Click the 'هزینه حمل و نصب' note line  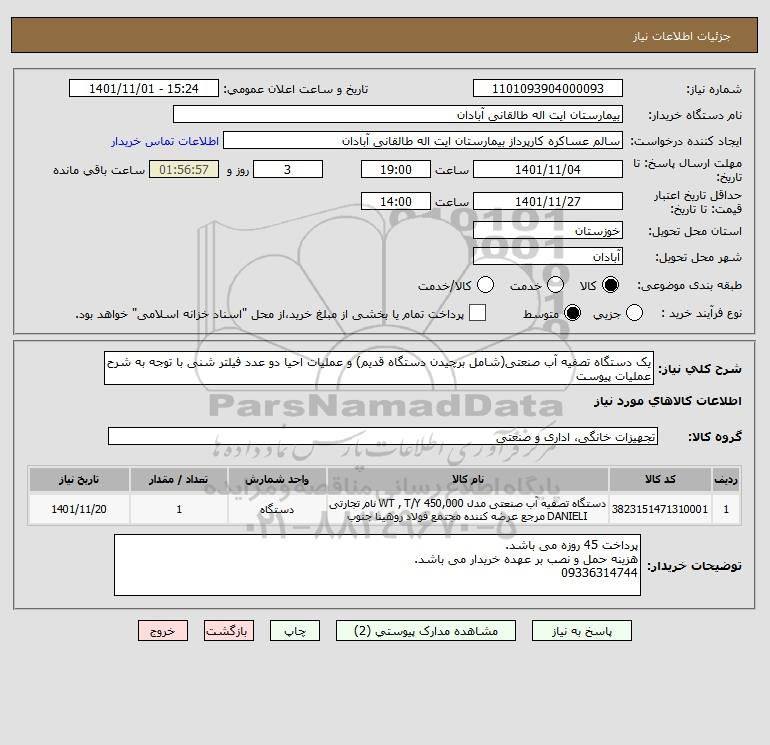pos(526,559)
